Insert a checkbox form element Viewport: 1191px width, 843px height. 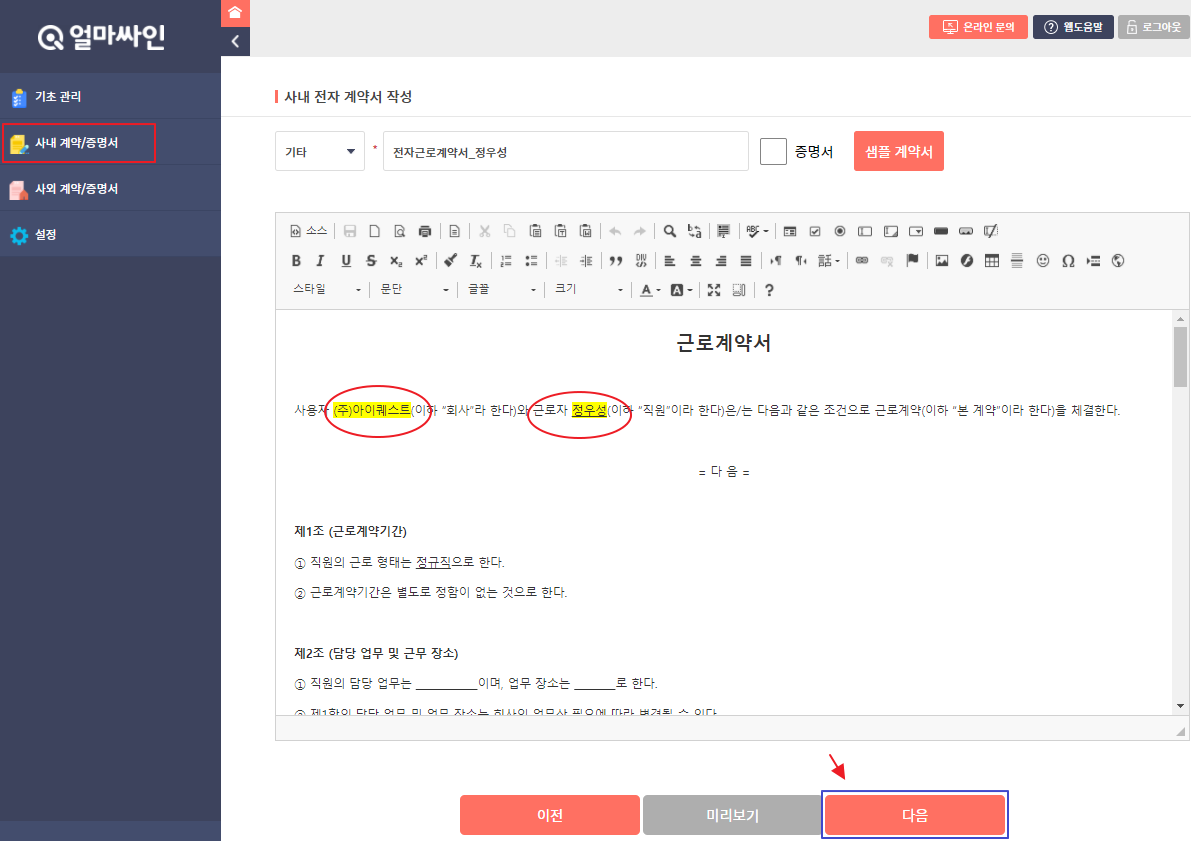815,231
